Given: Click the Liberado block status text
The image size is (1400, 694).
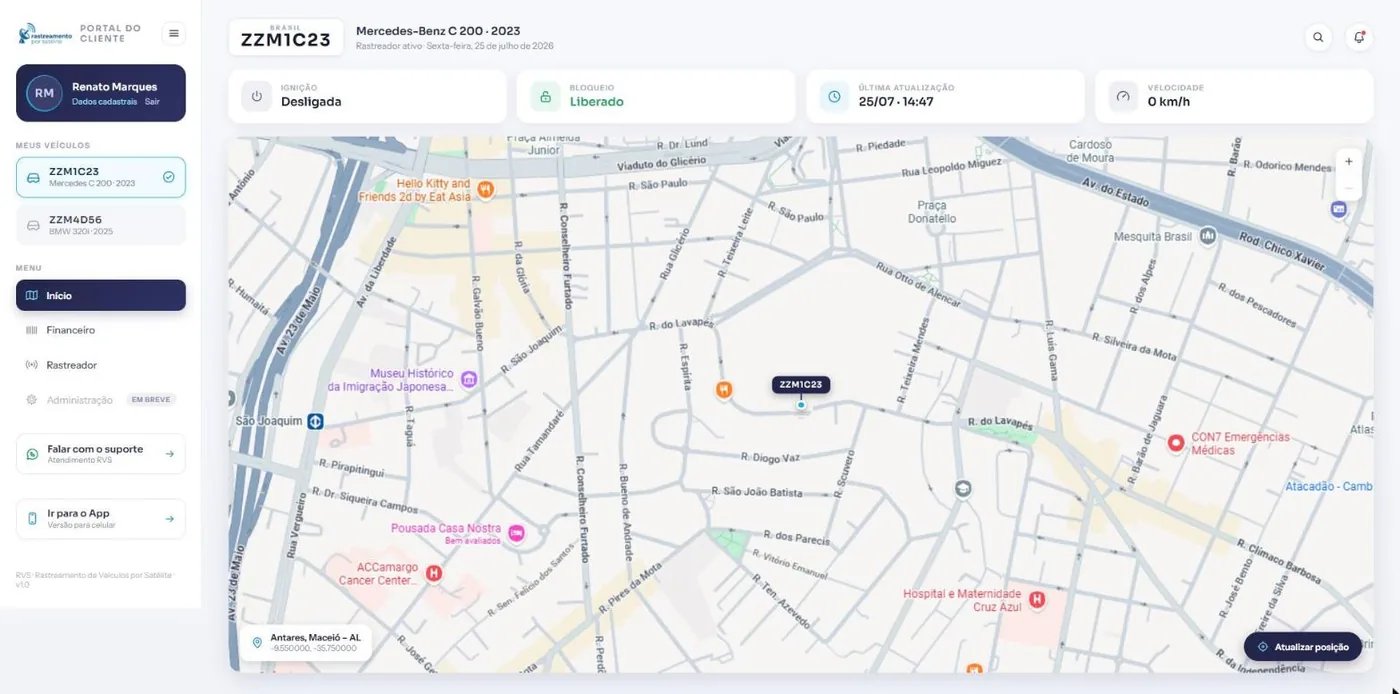Looking at the screenshot, I should click(x=597, y=102).
